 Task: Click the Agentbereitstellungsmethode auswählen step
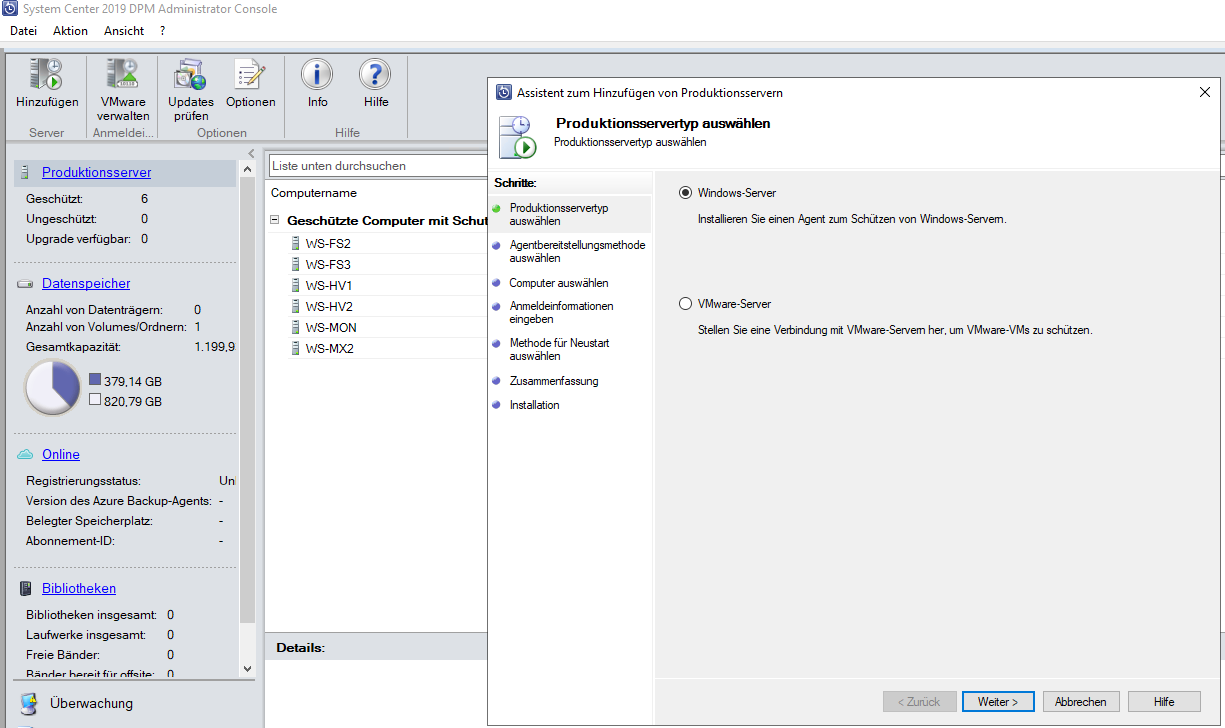577,251
